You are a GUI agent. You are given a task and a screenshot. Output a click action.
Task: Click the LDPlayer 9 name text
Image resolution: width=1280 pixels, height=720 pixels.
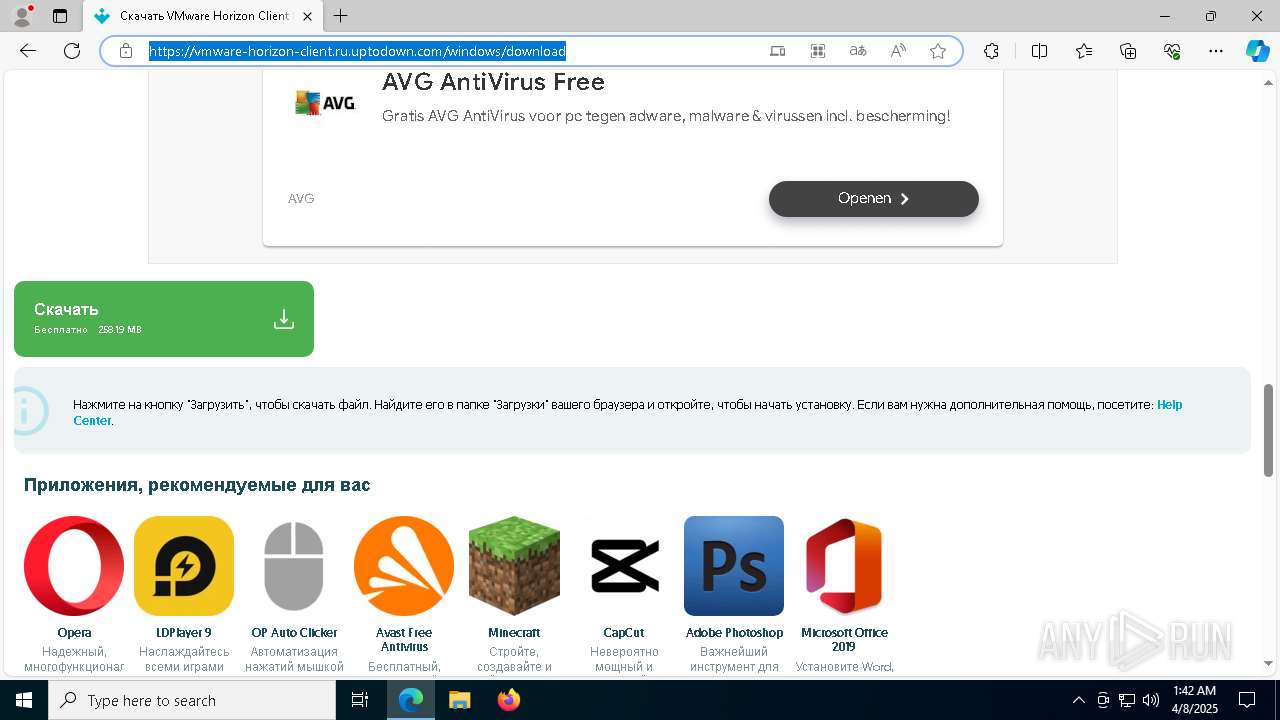(184, 633)
